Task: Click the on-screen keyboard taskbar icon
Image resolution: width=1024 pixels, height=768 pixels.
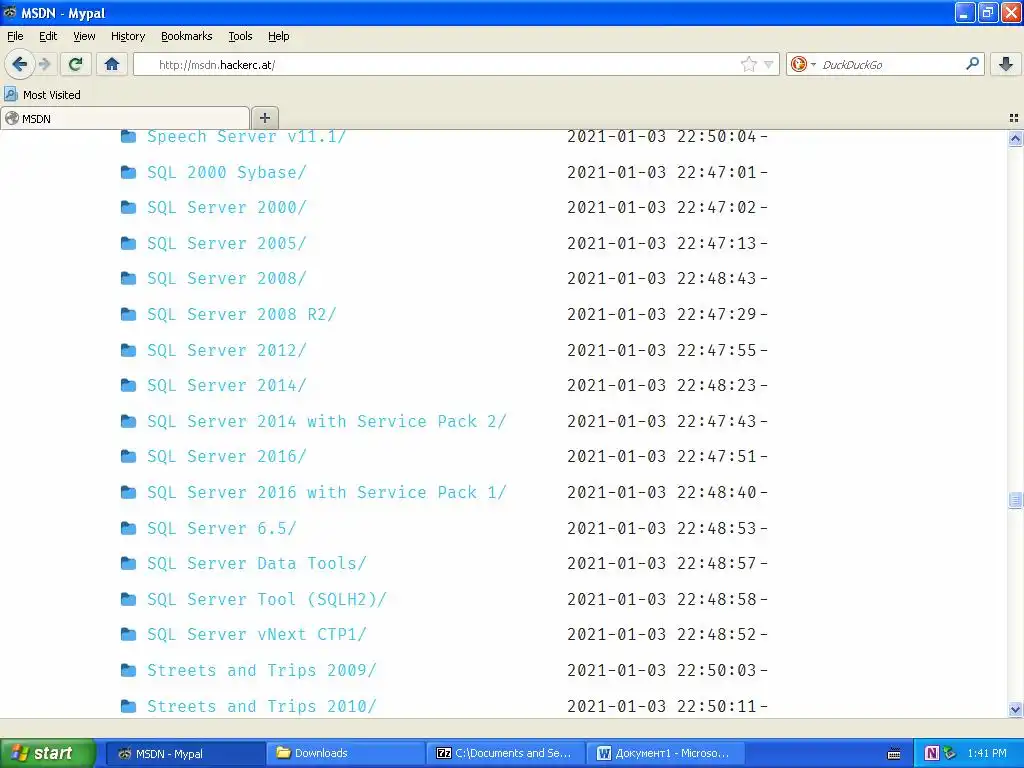Action: click(894, 754)
